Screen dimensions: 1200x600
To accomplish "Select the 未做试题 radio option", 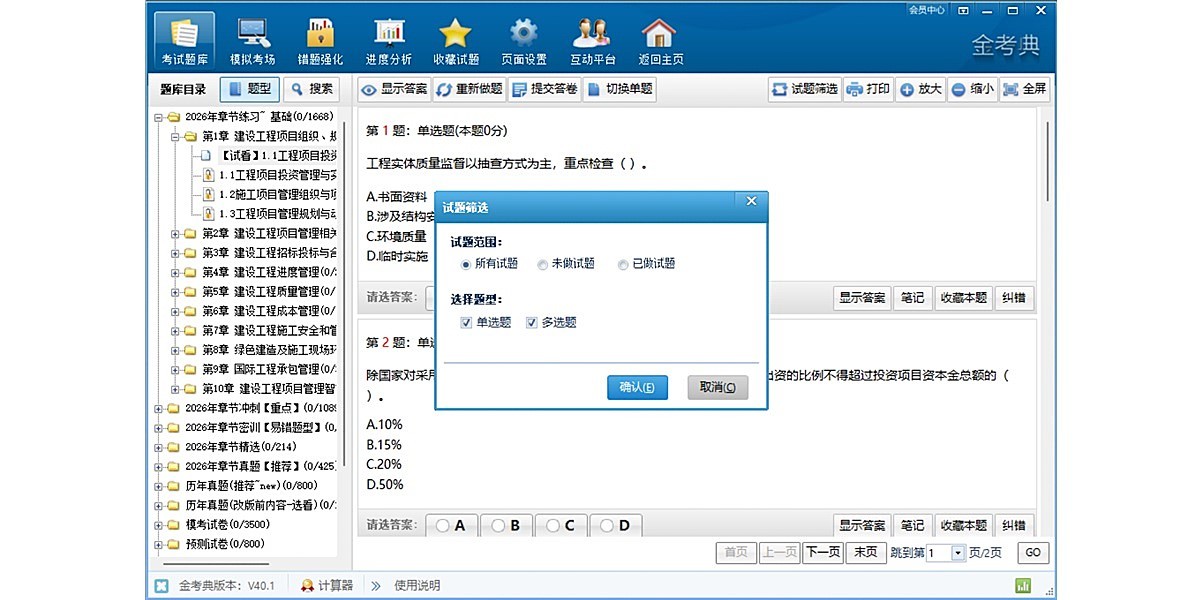I will pos(543,264).
